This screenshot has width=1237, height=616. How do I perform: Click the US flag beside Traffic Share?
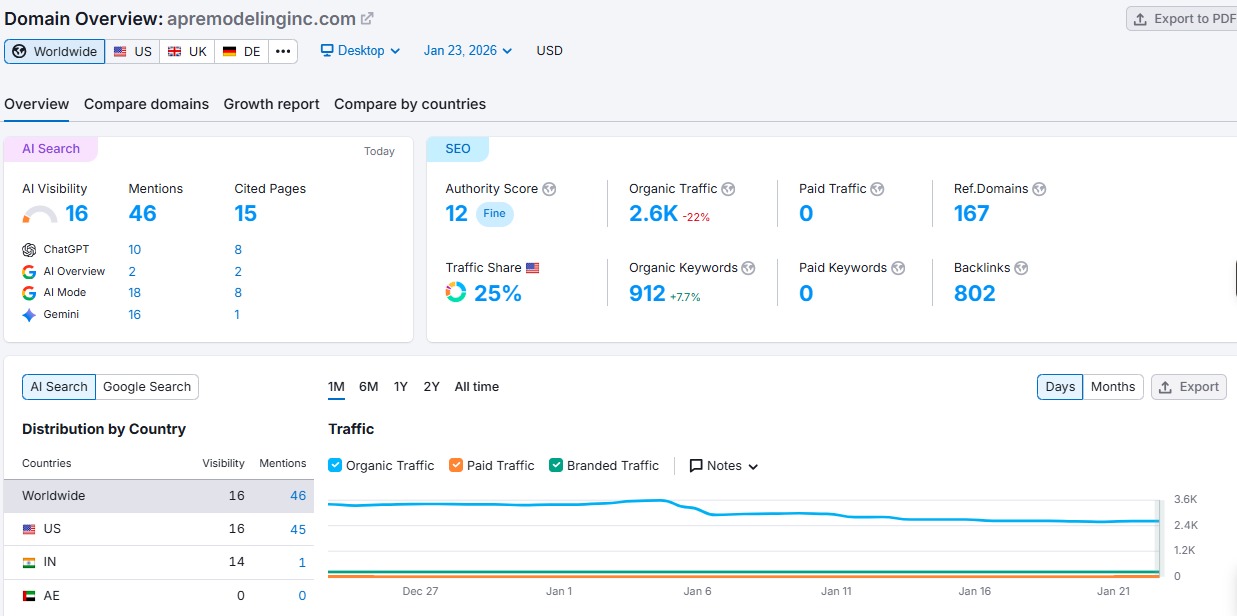pyautogui.click(x=531, y=267)
